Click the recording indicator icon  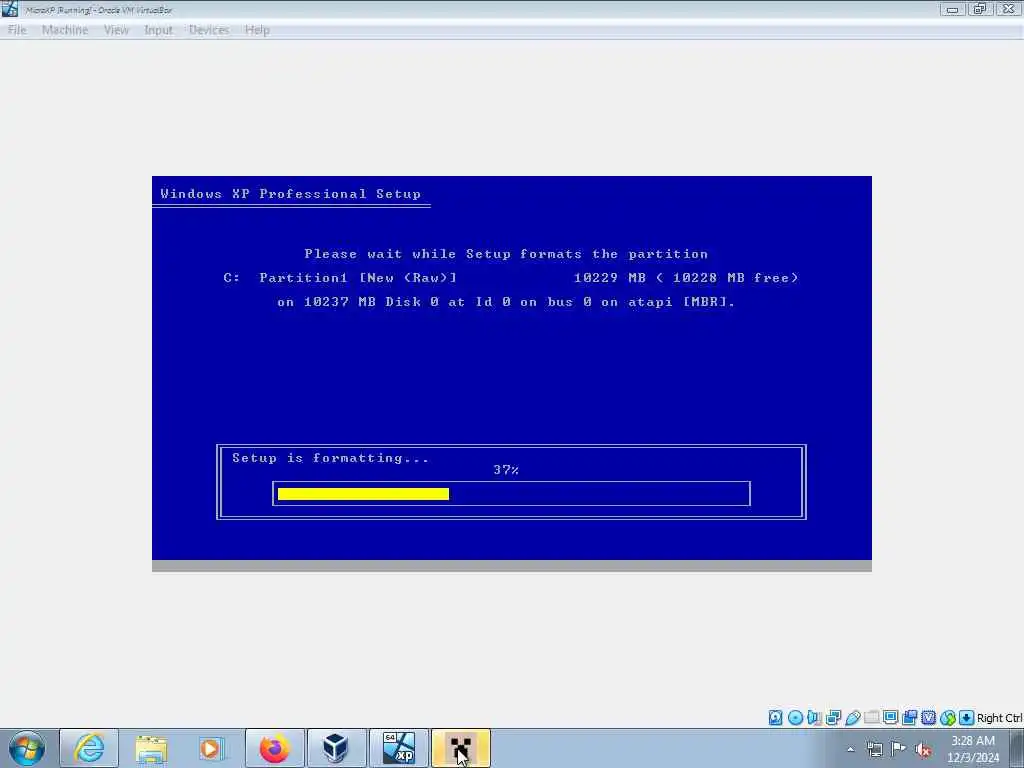pos(909,718)
